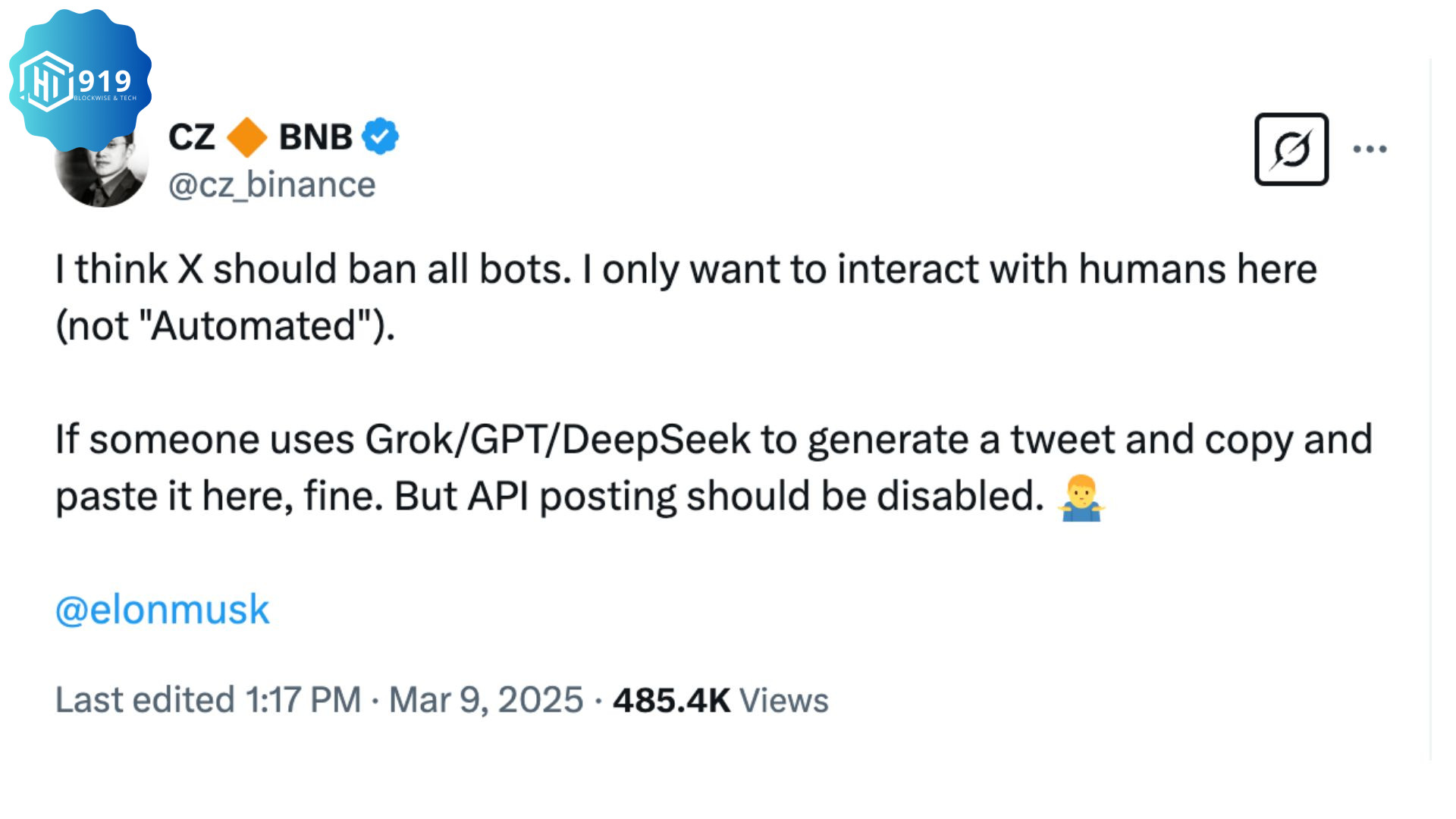
Task: Click the first sentence 'I think X should ban all bots'
Action: 311,269
